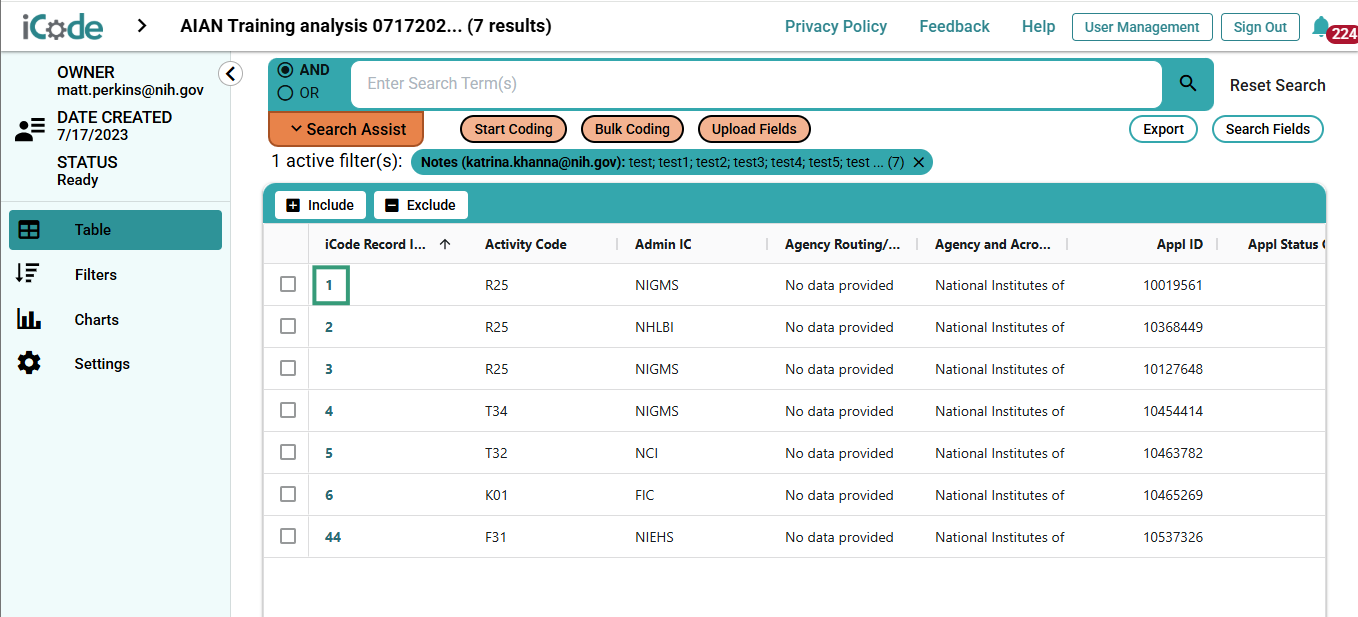The width and height of the screenshot is (1358, 617).
Task: Remove the Notes filter chip with X
Action: (919, 162)
